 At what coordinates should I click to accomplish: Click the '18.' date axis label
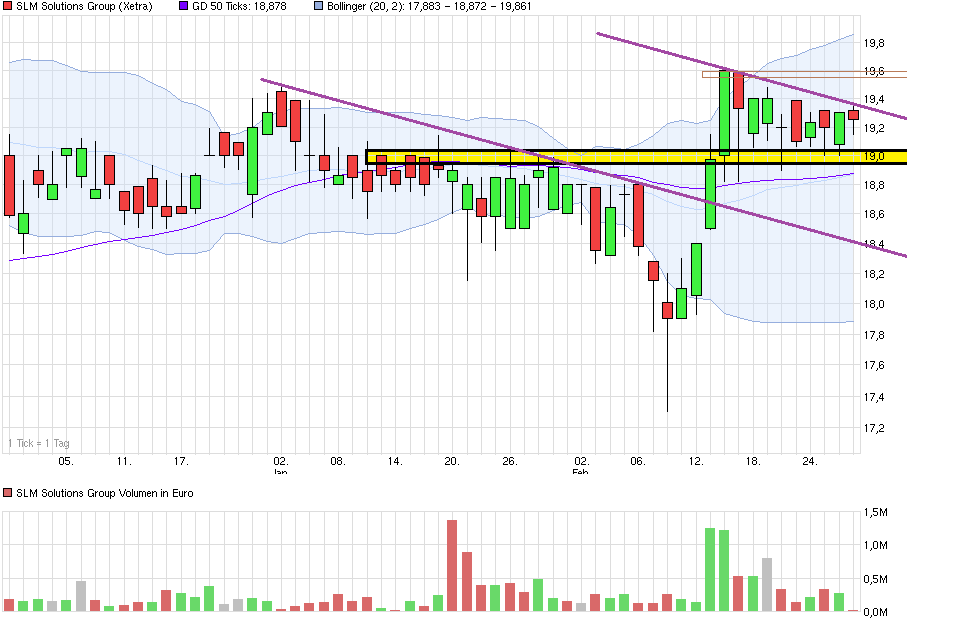point(753,461)
